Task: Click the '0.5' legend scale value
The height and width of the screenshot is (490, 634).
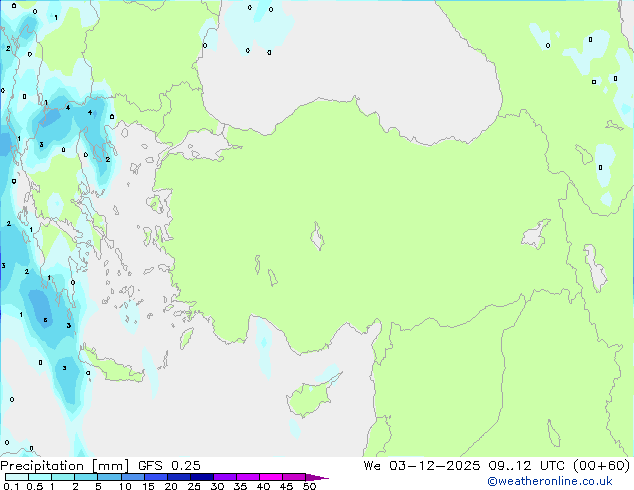Action: coord(34,486)
